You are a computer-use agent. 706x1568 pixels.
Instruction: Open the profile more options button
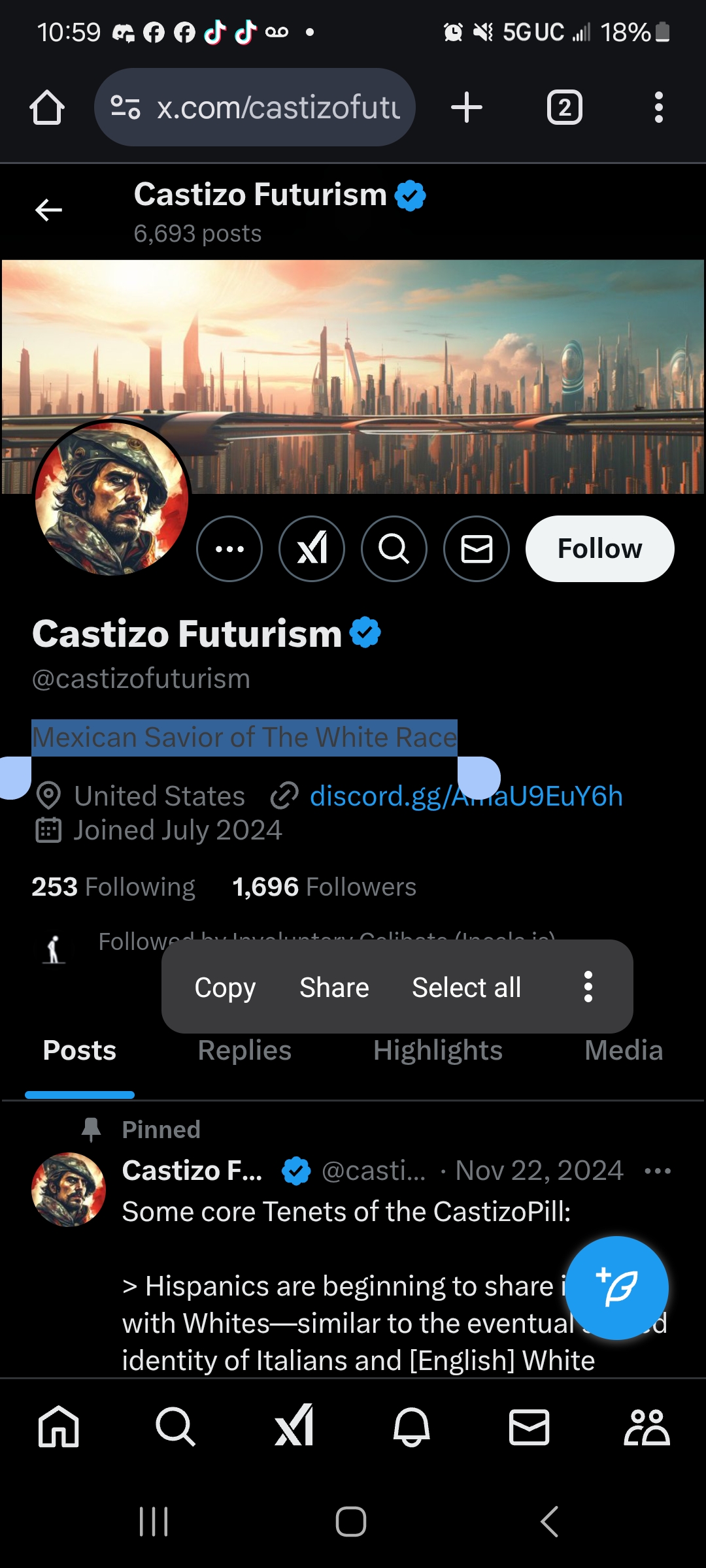[x=229, y=549]
